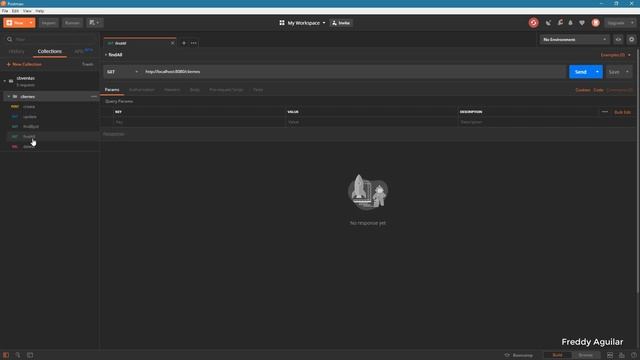Click the query param Key input cell
Screen dimensions: 640x360
pyautogui.click(x=199, y=122)
